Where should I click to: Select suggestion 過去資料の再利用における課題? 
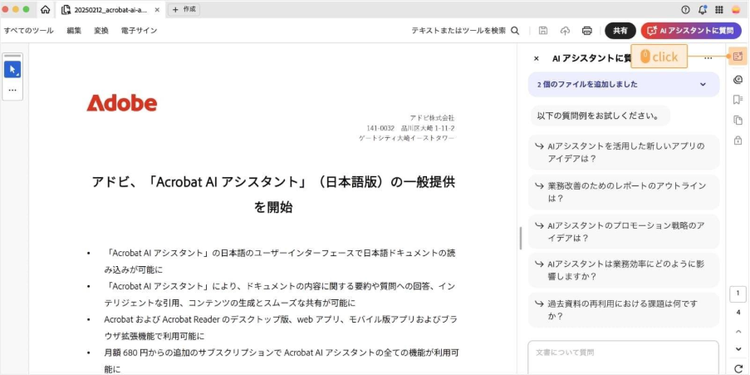624,310
